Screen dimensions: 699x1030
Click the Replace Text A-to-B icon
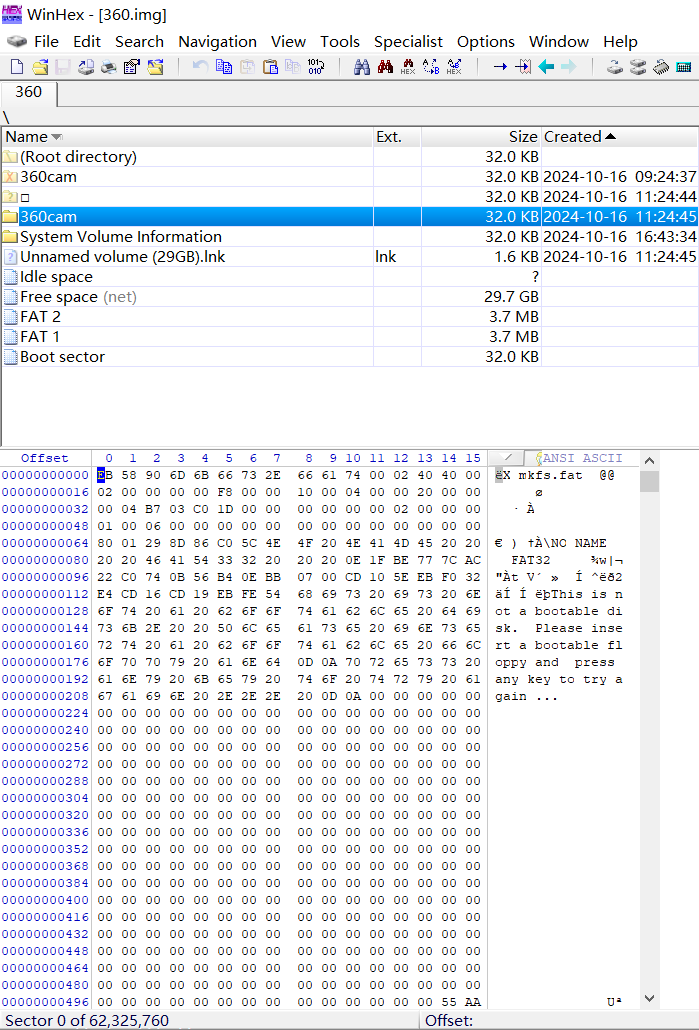point(431,67)
